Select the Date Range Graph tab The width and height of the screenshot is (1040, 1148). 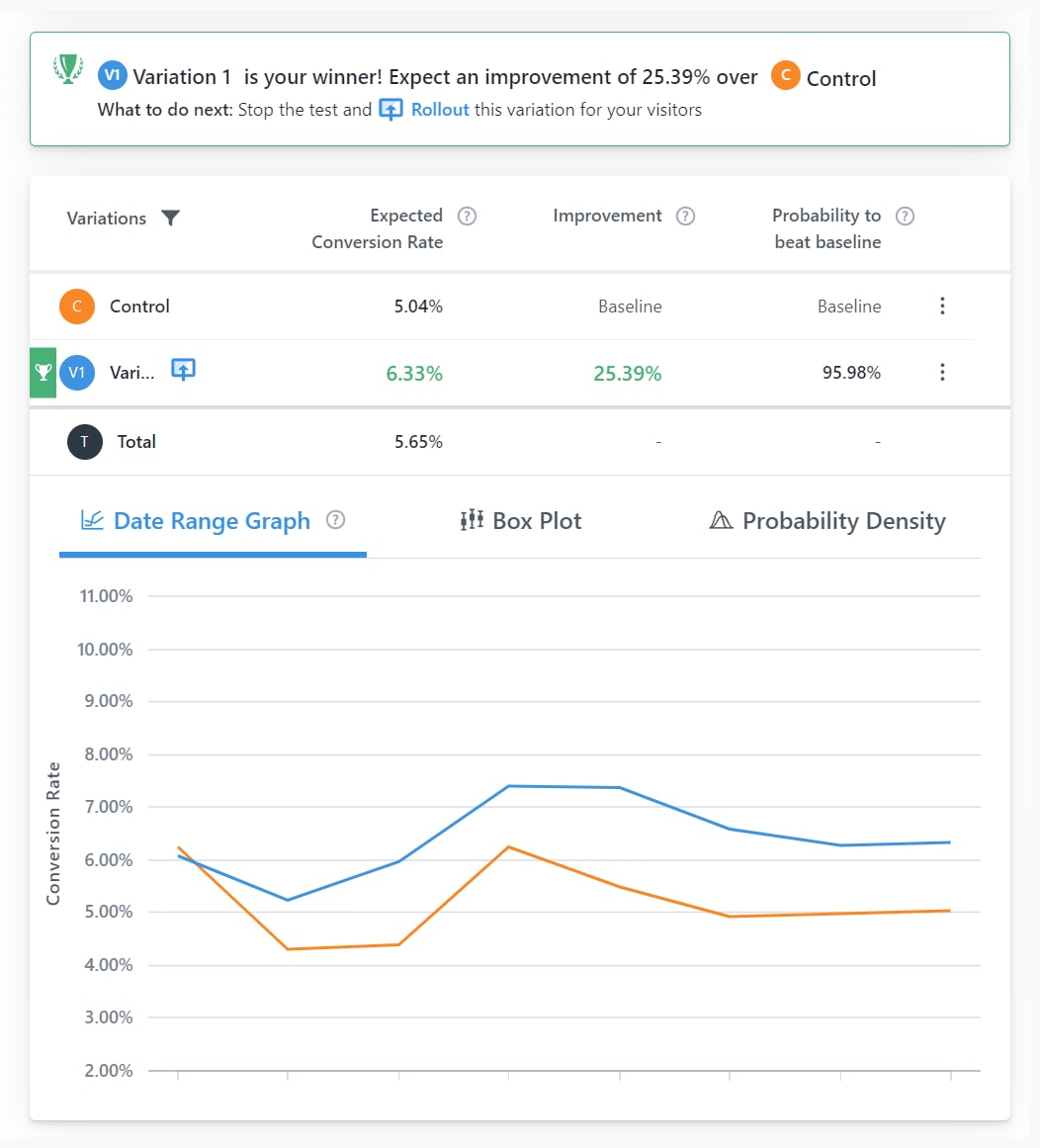(197, 521)
